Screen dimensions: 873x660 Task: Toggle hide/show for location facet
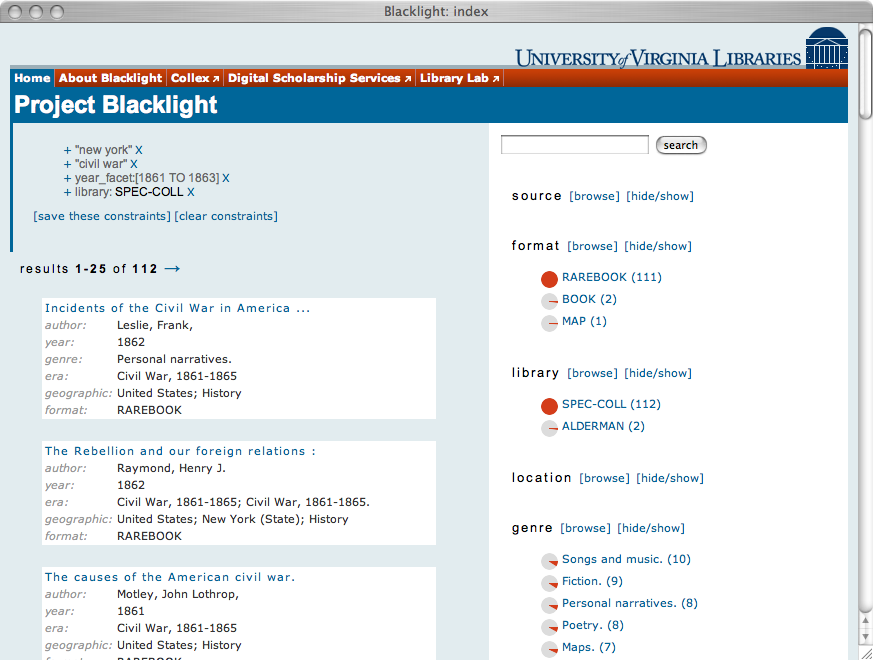coord(670,478)
